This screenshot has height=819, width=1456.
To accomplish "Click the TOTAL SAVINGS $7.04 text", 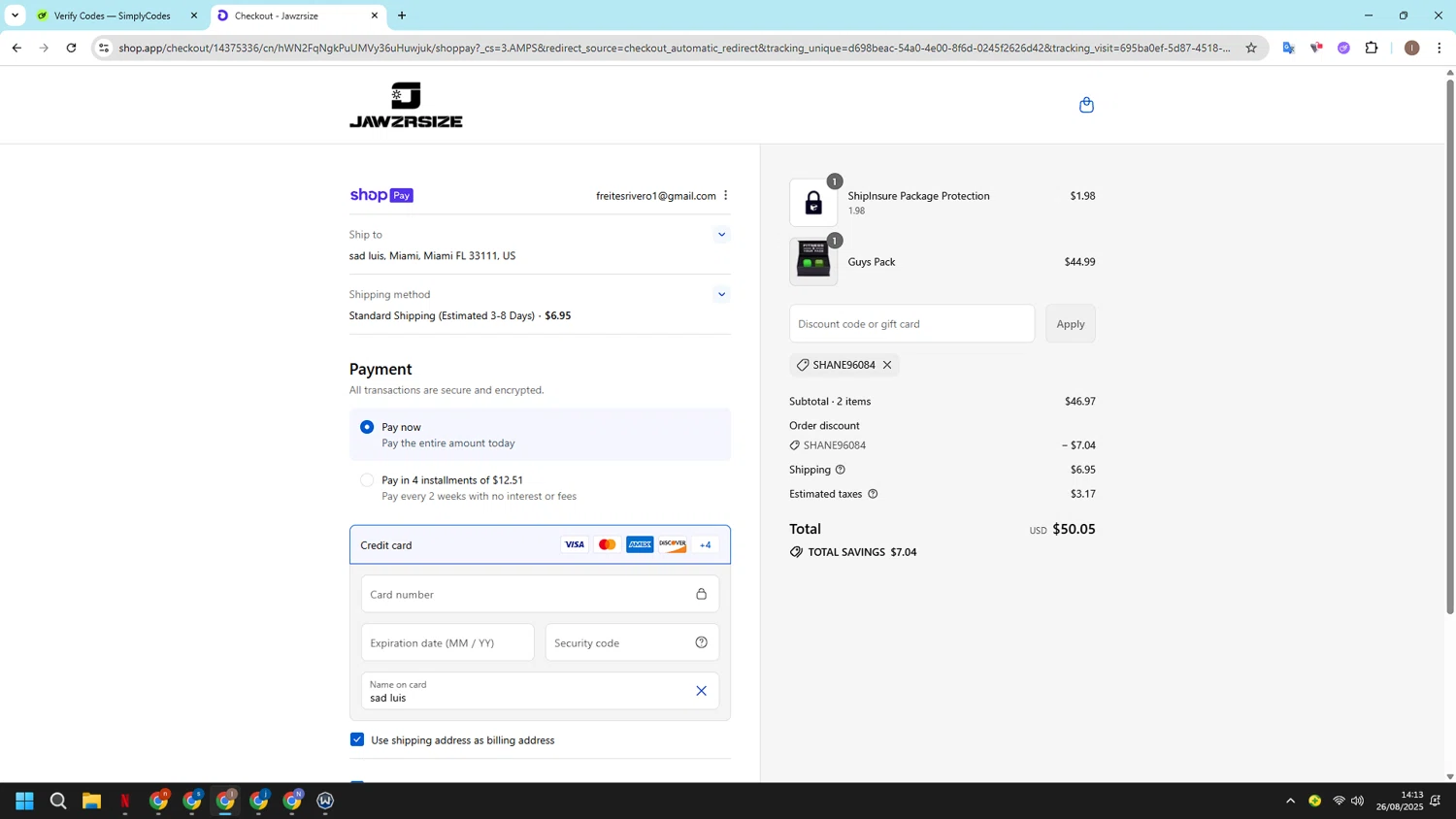I will tap(862, 552).
